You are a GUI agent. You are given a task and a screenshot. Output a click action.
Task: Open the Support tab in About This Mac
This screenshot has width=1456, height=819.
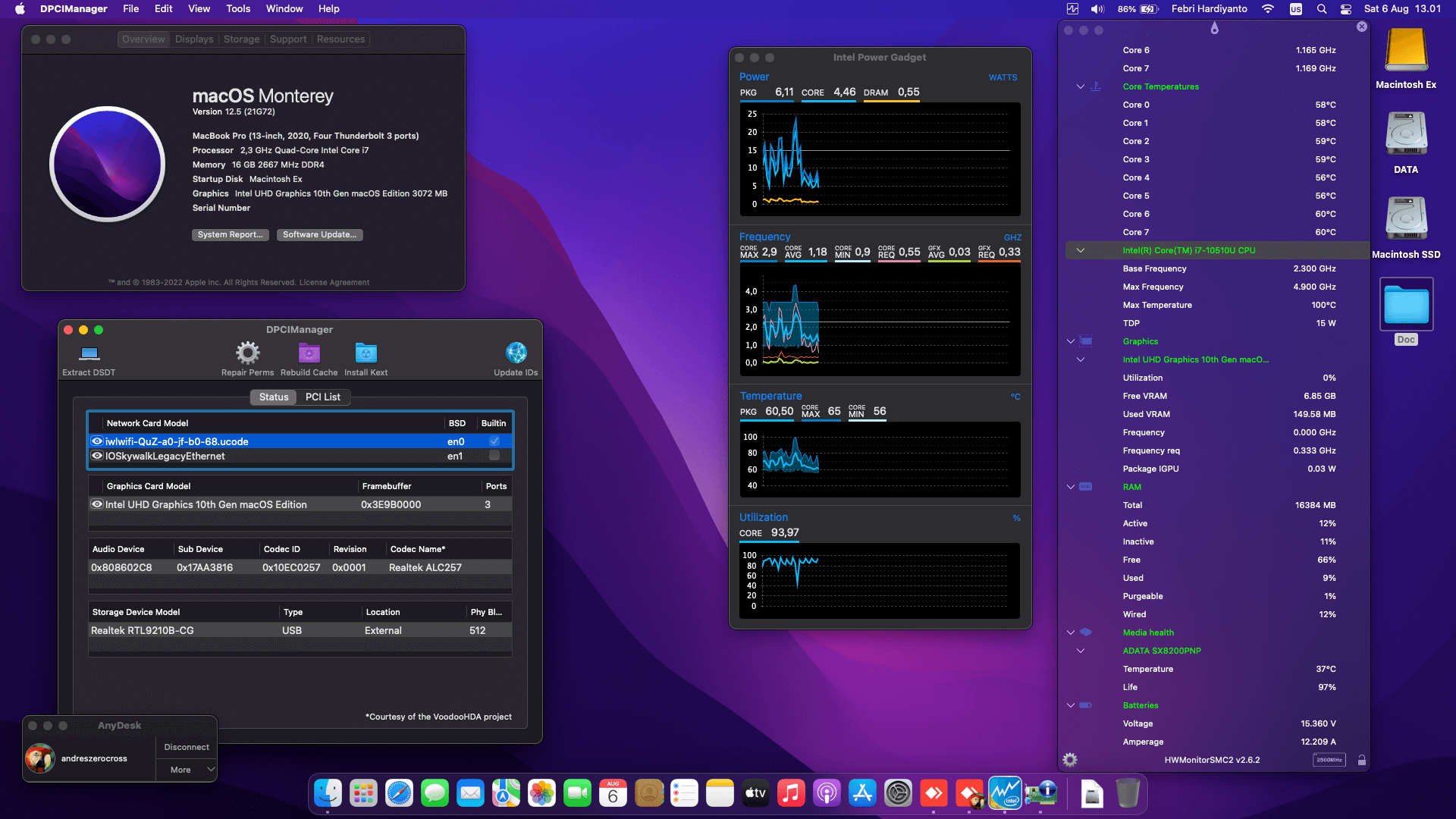pyautogui.click(x=288, y=39)
